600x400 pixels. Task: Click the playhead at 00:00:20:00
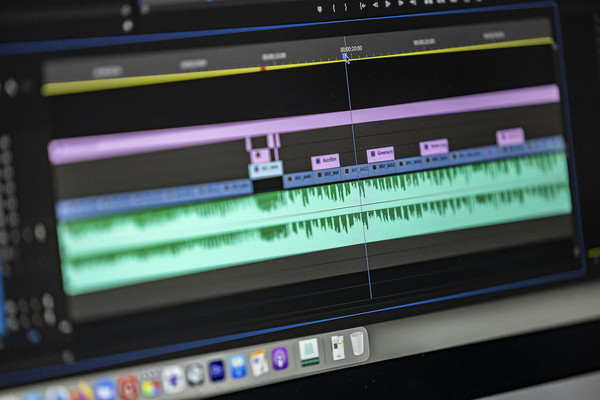(346, 57)
